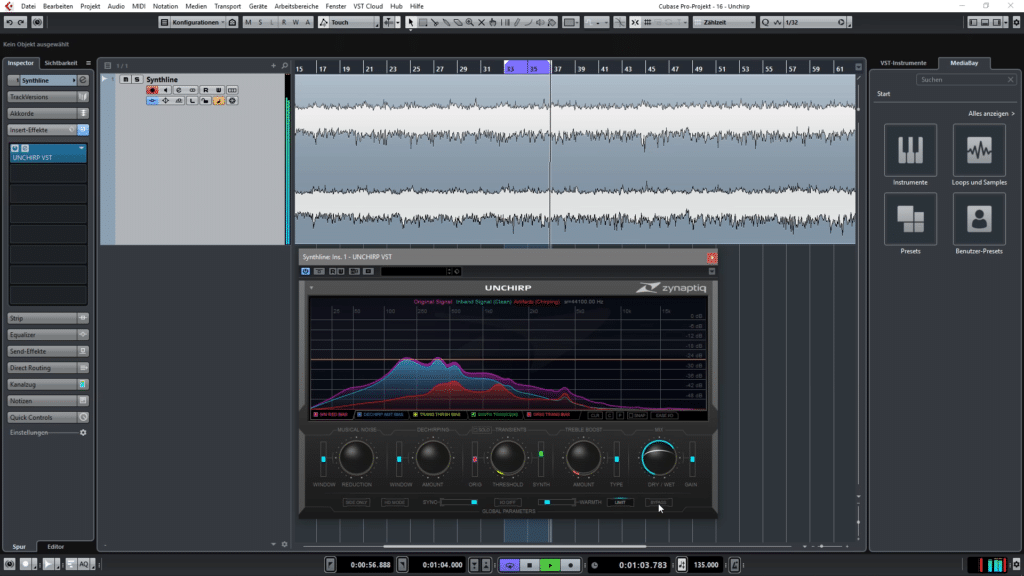
Task: Select the Mute X tool
Action: point(481,22)
